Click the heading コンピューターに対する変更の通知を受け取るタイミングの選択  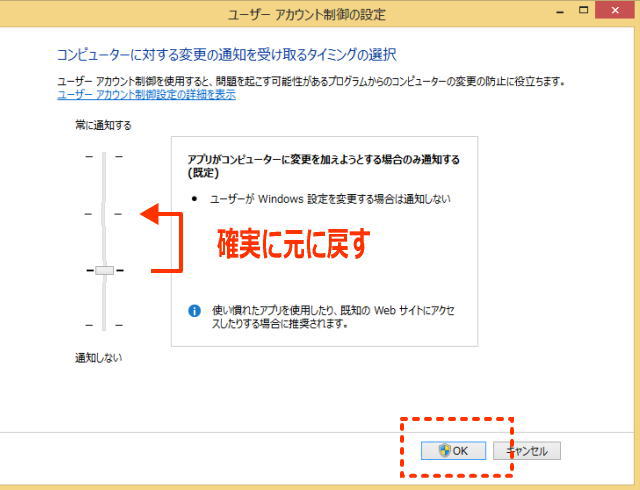pos(227,54)
